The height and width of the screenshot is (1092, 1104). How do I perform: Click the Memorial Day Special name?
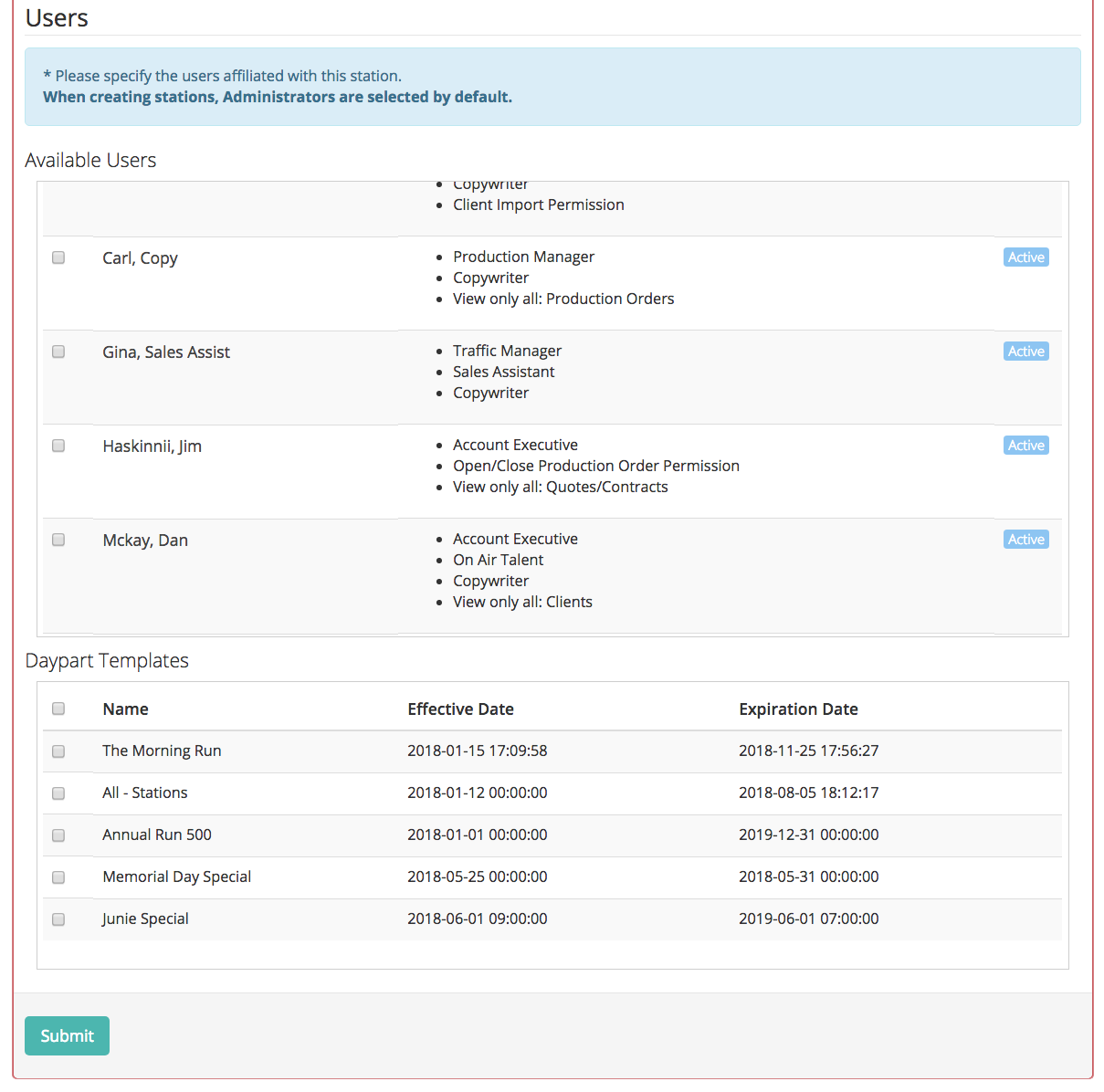point(177,877)
